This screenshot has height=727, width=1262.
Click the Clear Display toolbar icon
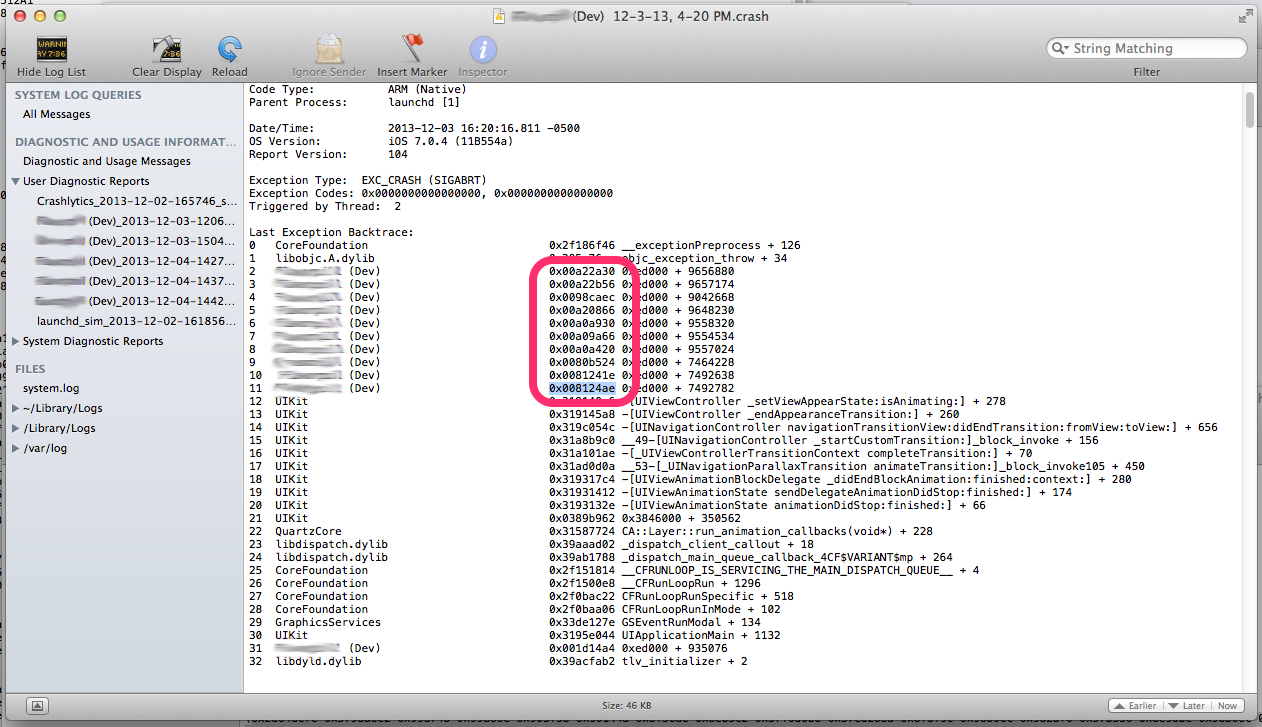(166, 49)
